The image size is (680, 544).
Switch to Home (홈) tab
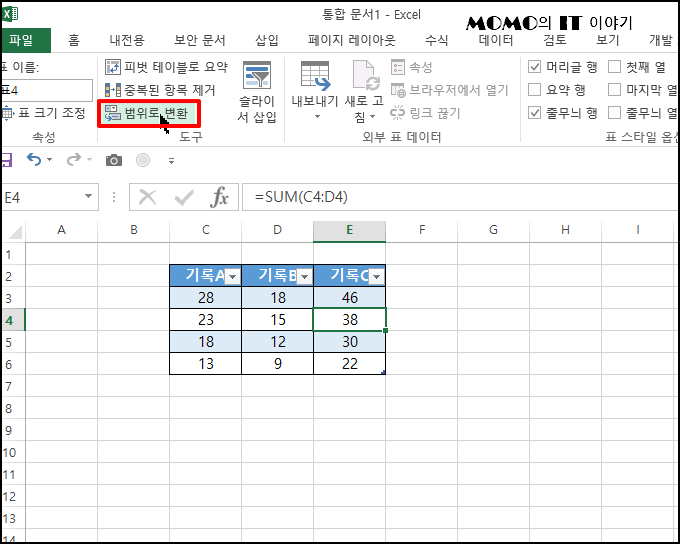coord(74,40)
